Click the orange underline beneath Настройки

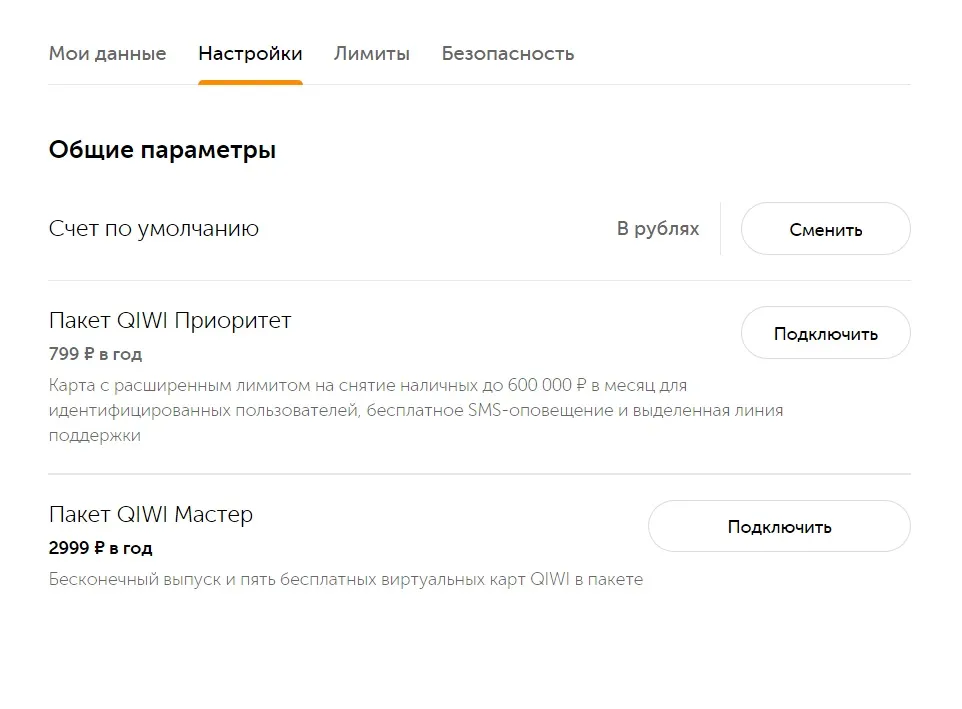[x=250, y=83]
